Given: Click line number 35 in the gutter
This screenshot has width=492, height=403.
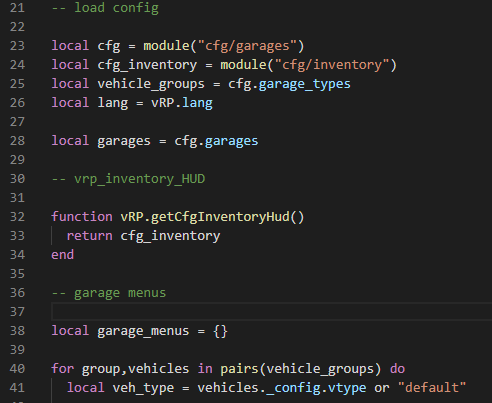Looking at the screenshot, I should click(17, 274).
